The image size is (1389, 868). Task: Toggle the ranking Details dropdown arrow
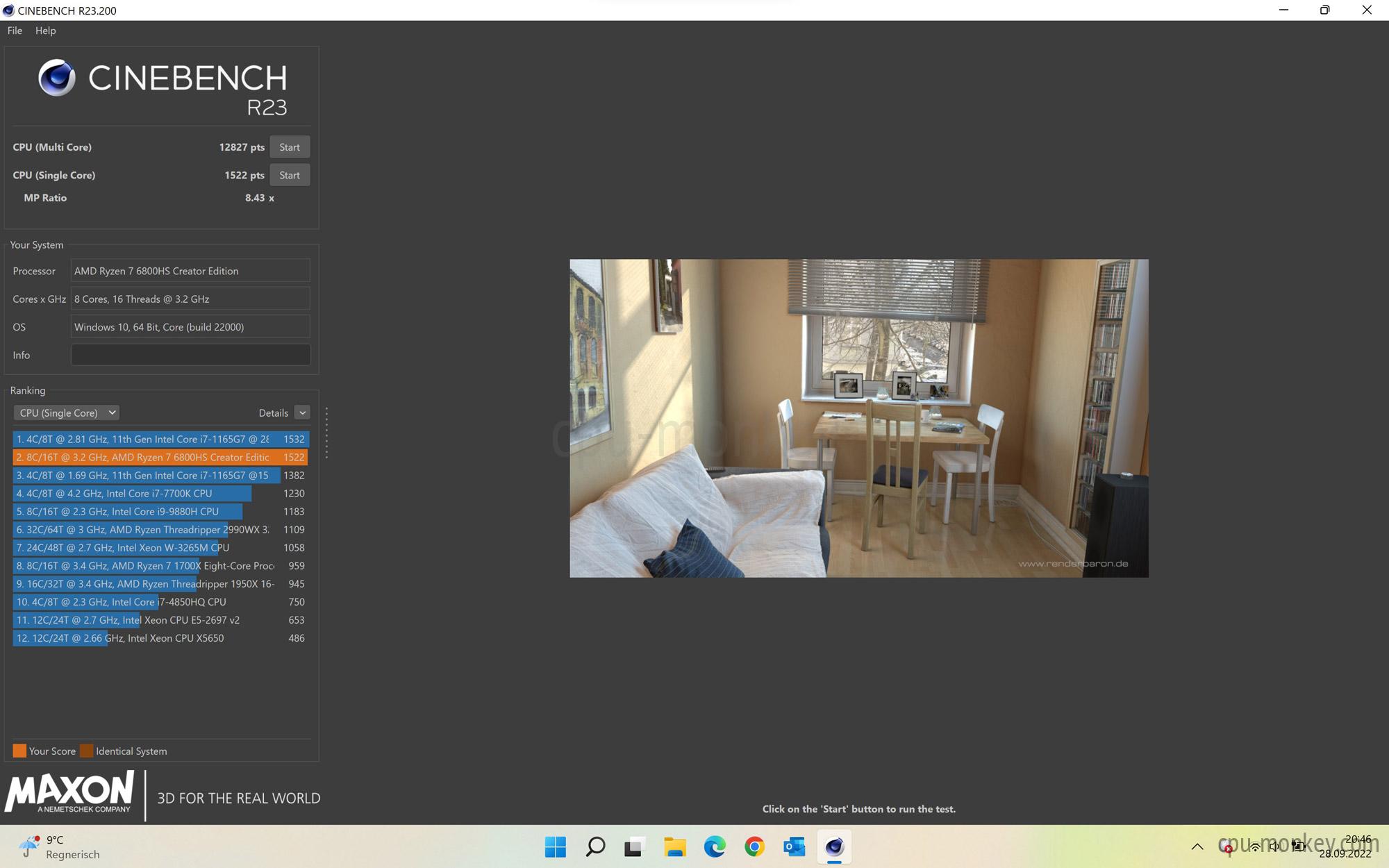click(302, 412)
